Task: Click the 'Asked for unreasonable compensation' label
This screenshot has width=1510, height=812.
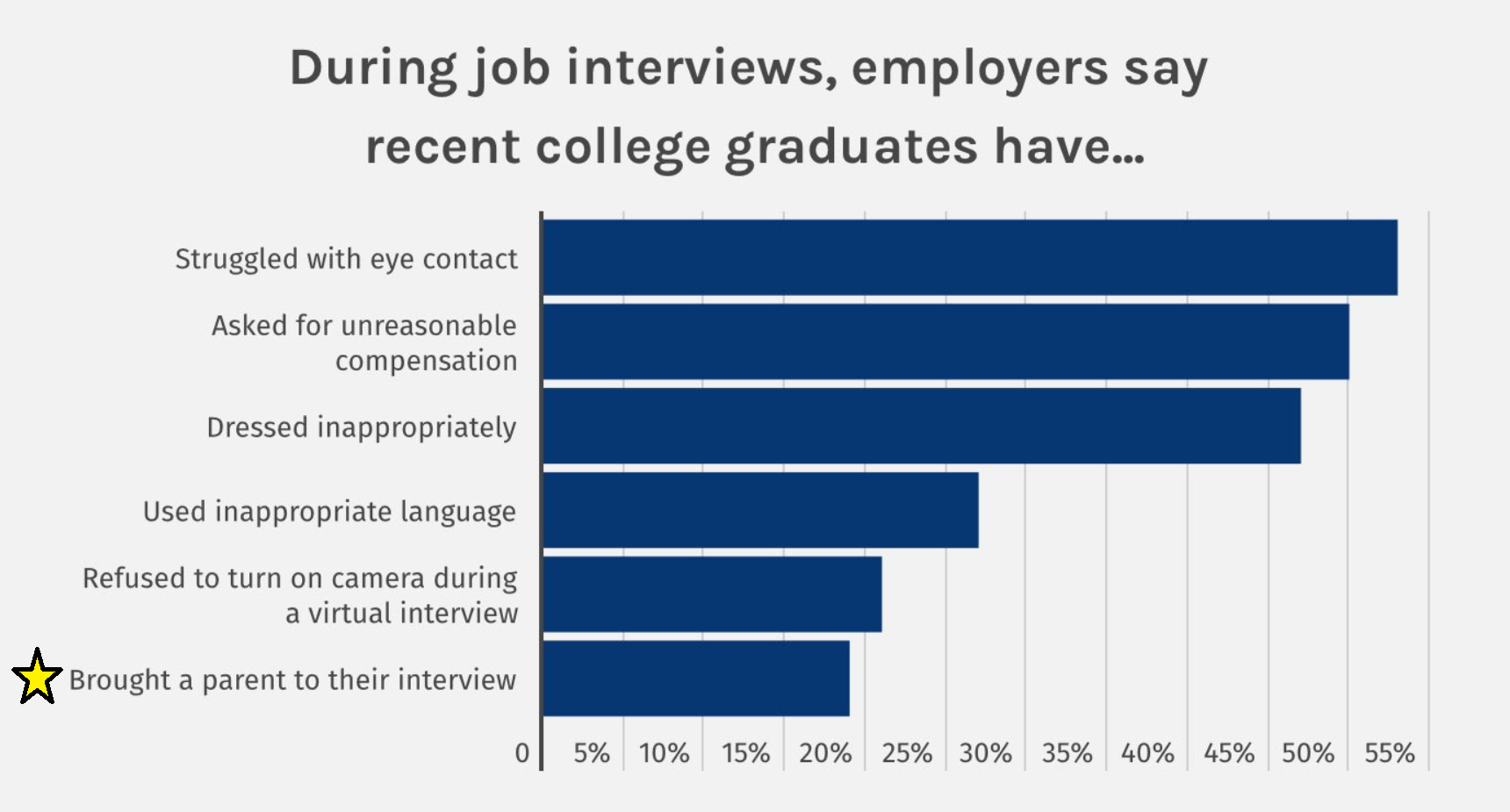Action: pos(364,342)
